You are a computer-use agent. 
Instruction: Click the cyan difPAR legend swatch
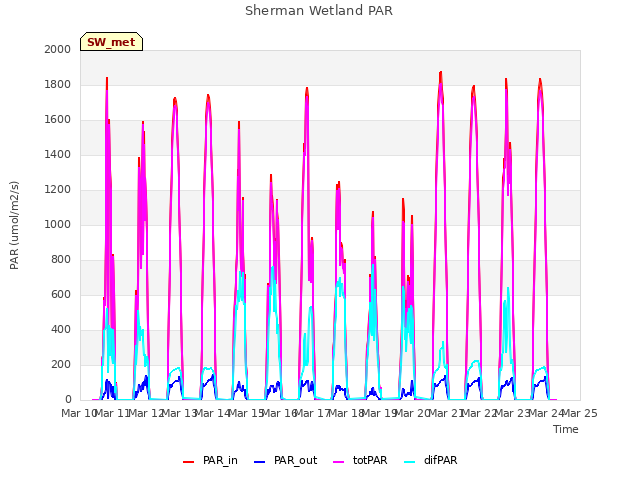tap(410, 462)
